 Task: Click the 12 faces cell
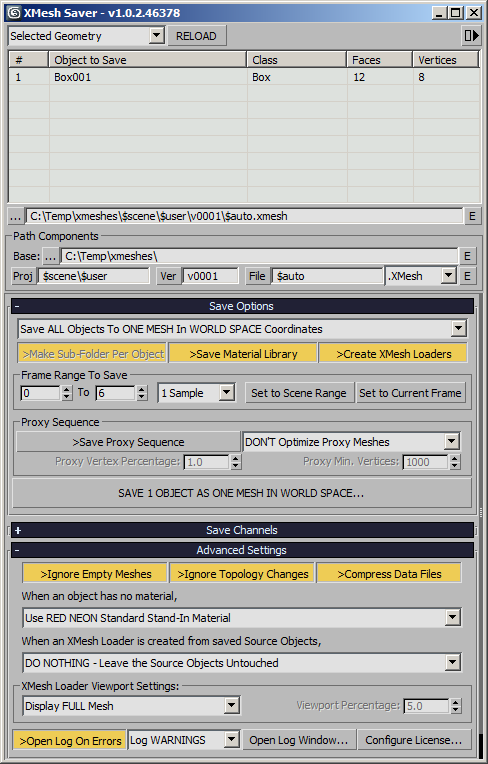(379, 77)
